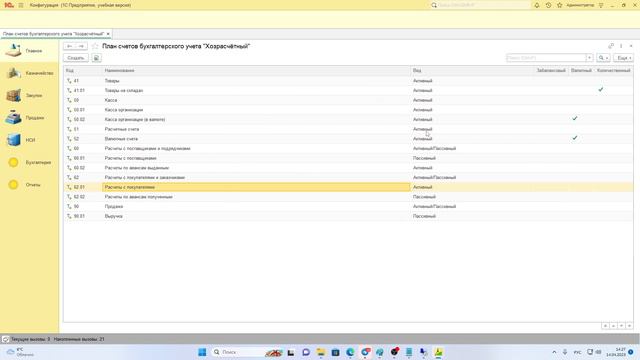Go back with the left arrow button
Viewport: 640px width, 360px height.
coord(69,46)
